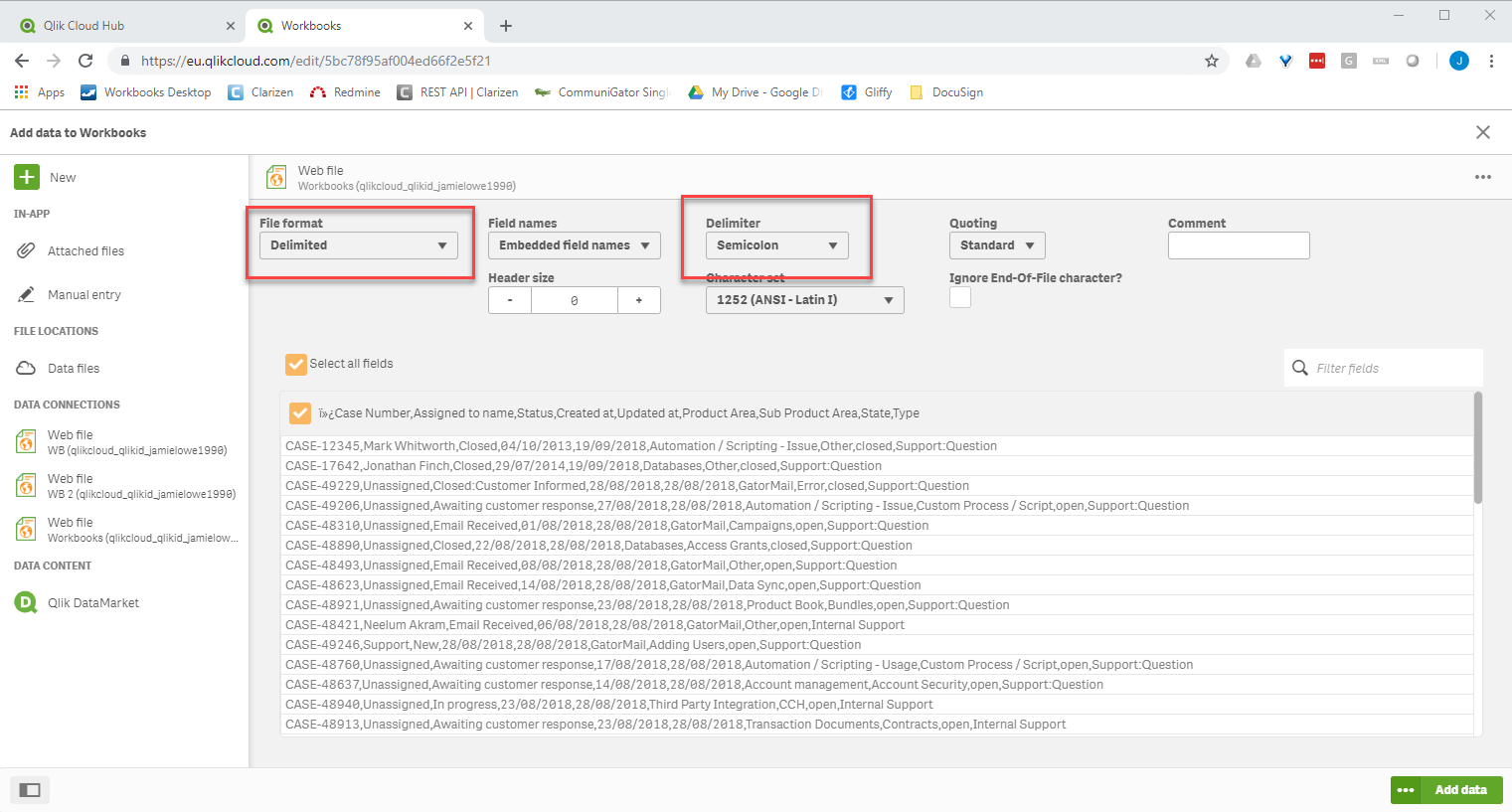
Task: Click the green New plus icon
Action: [x=27, y=177]
